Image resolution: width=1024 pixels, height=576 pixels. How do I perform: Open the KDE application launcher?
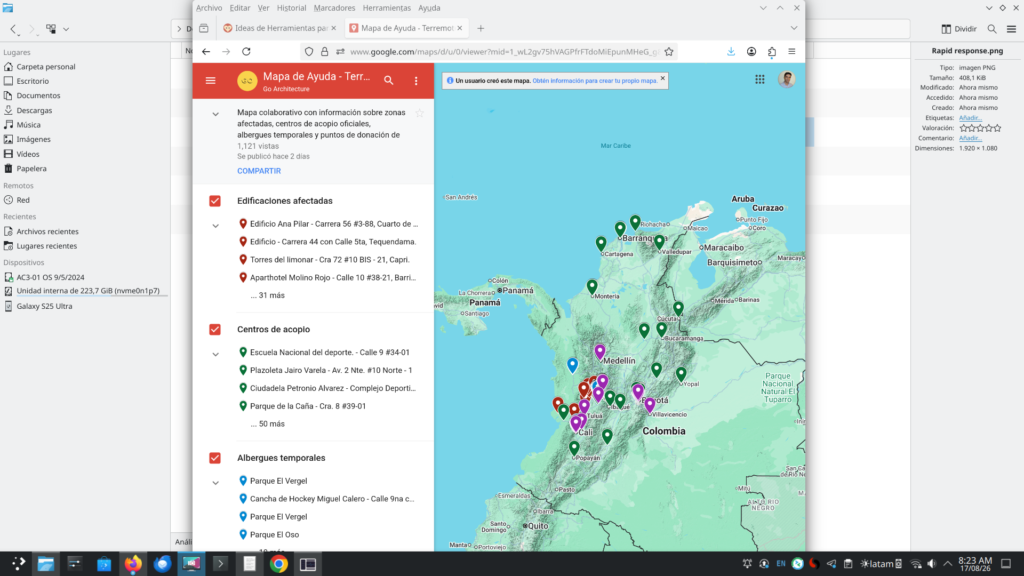coord(18,564)
